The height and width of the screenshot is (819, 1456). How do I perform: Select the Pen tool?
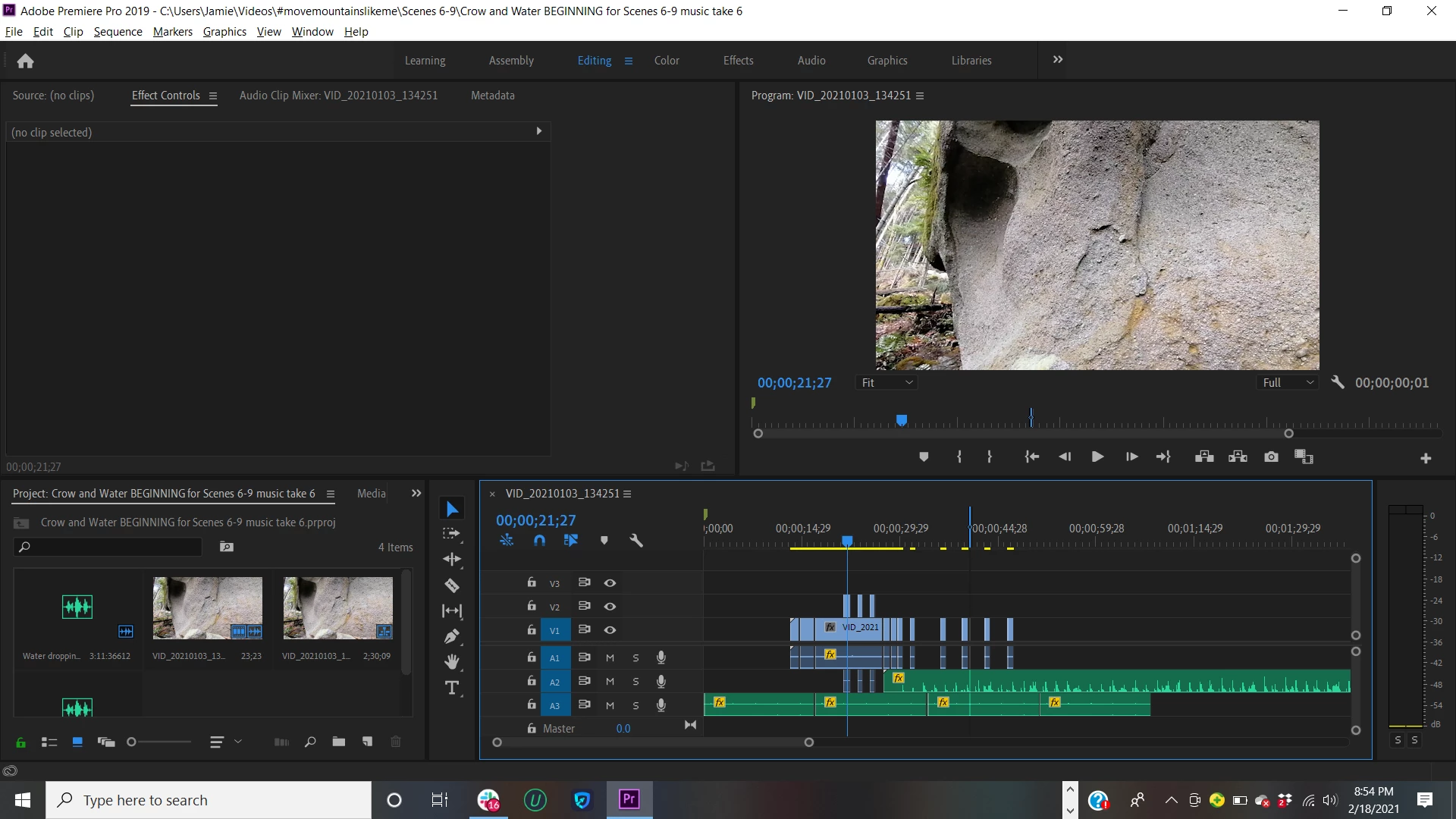coord(452,636)
